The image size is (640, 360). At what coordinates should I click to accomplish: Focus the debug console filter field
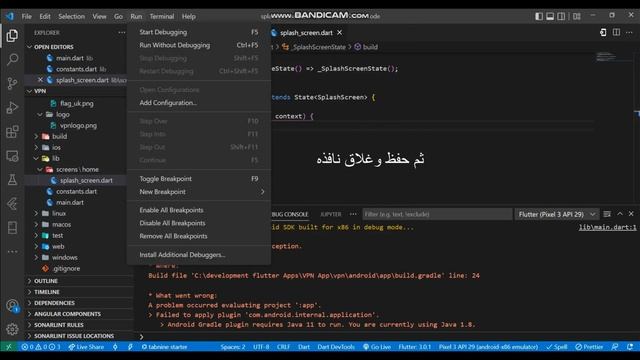click(437, 214)
